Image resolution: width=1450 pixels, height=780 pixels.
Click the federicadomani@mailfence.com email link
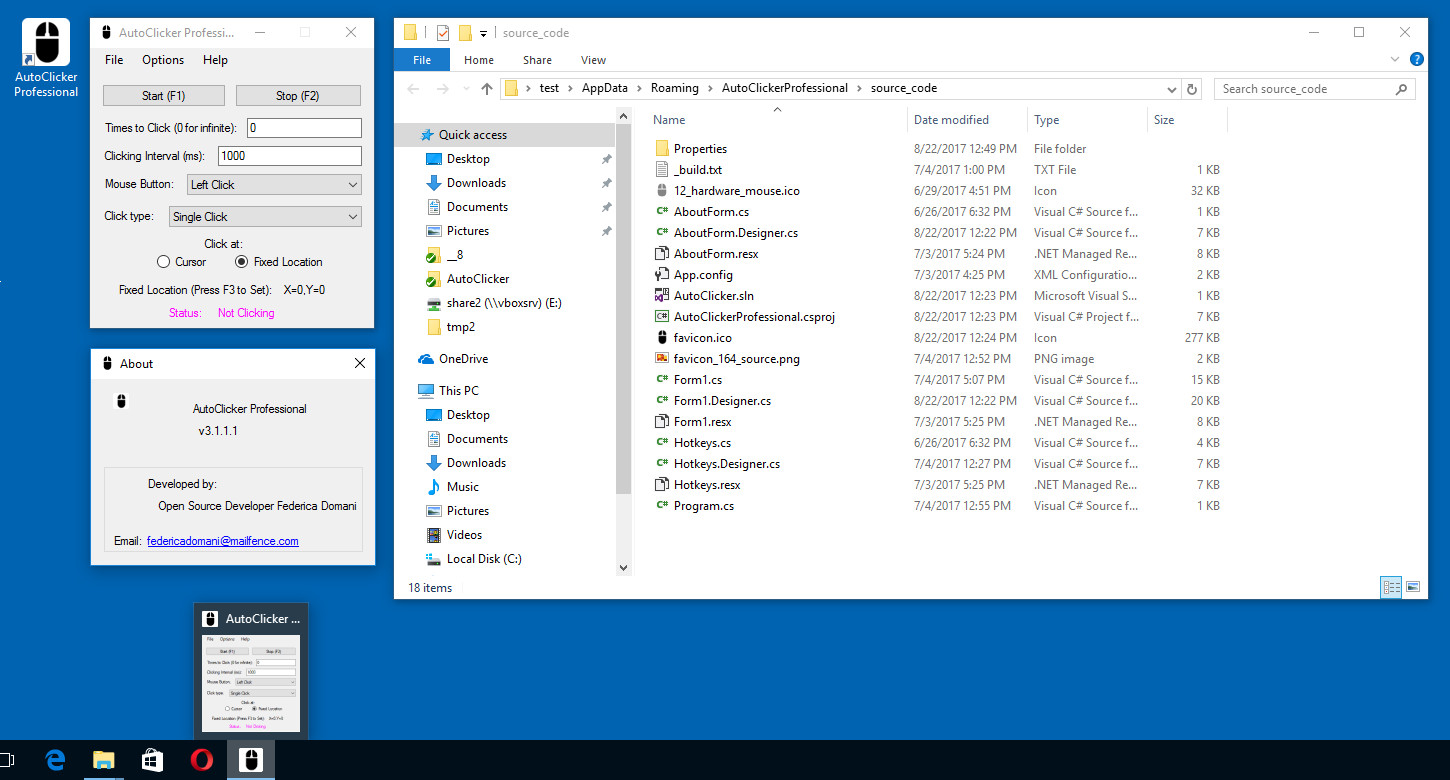pos(223,541)
